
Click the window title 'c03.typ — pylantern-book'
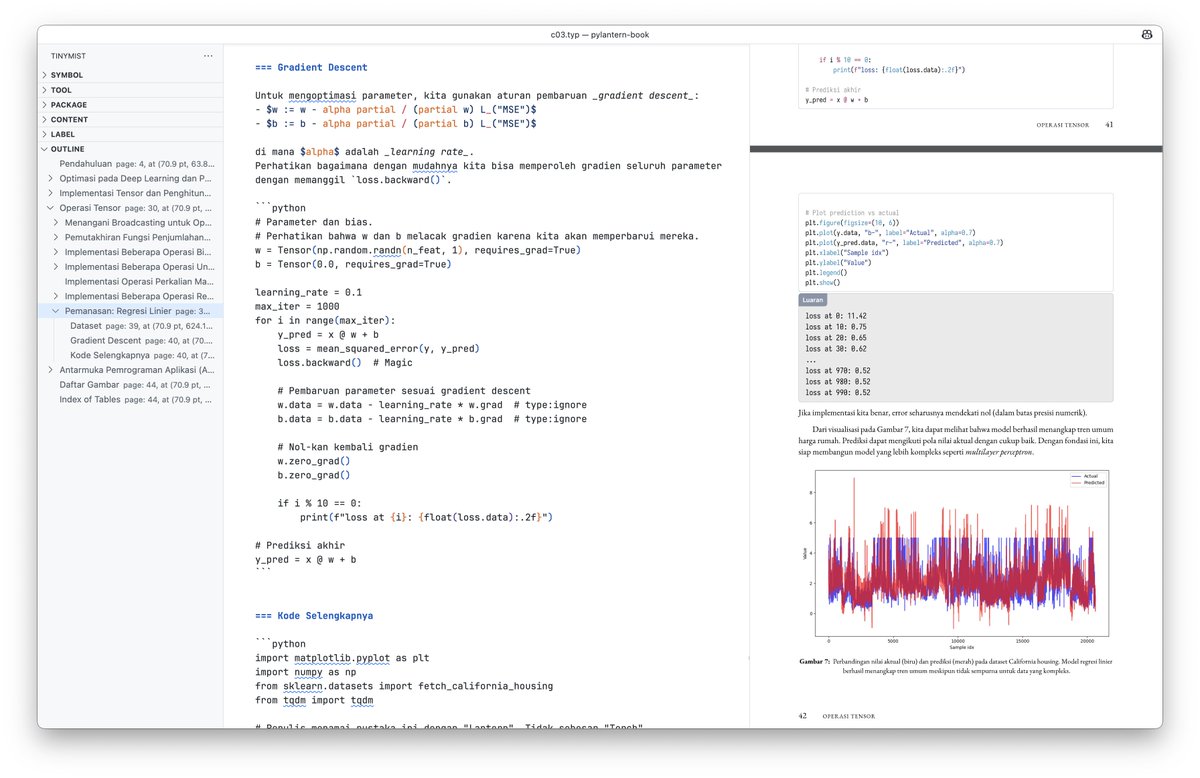599,35
